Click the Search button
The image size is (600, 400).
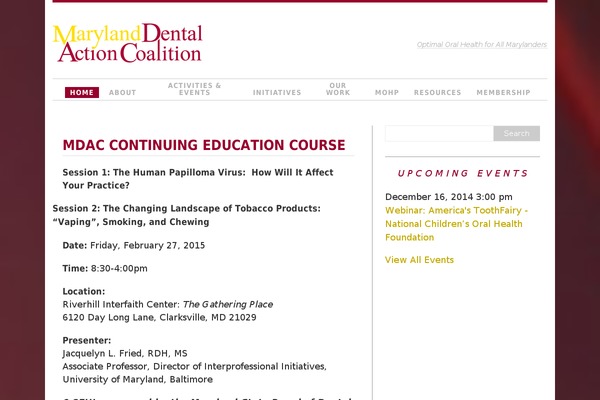pos(517,133)
